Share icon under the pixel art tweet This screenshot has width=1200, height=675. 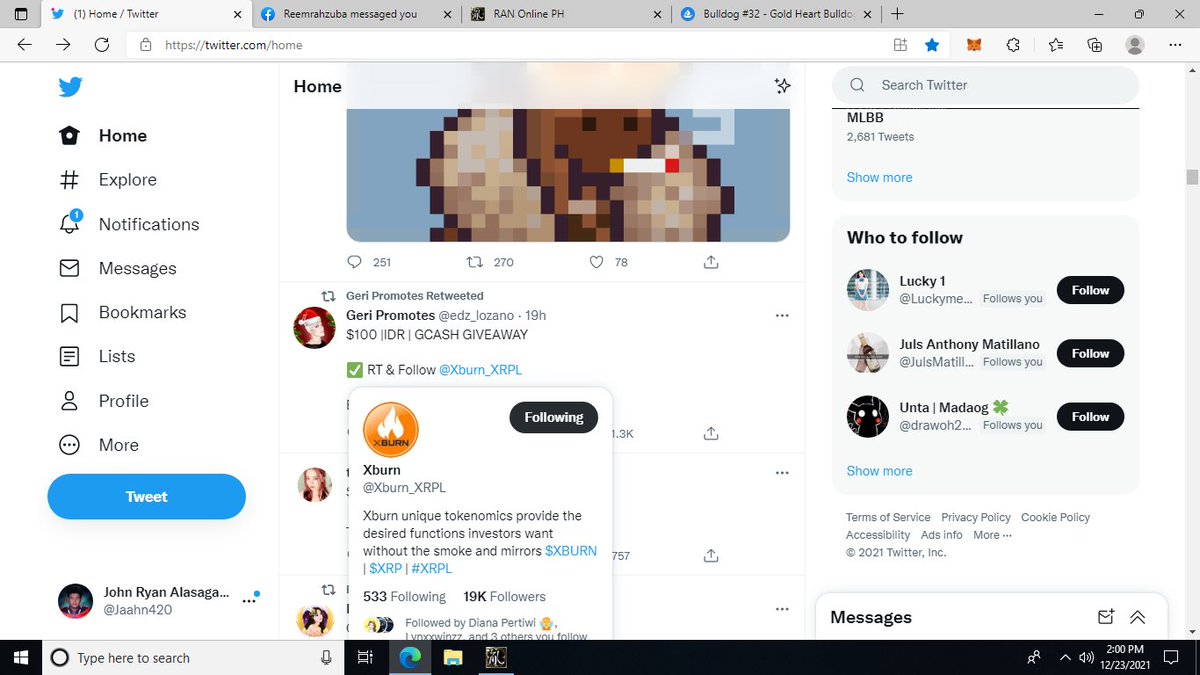pyautogui.click(x=711, y=262)
